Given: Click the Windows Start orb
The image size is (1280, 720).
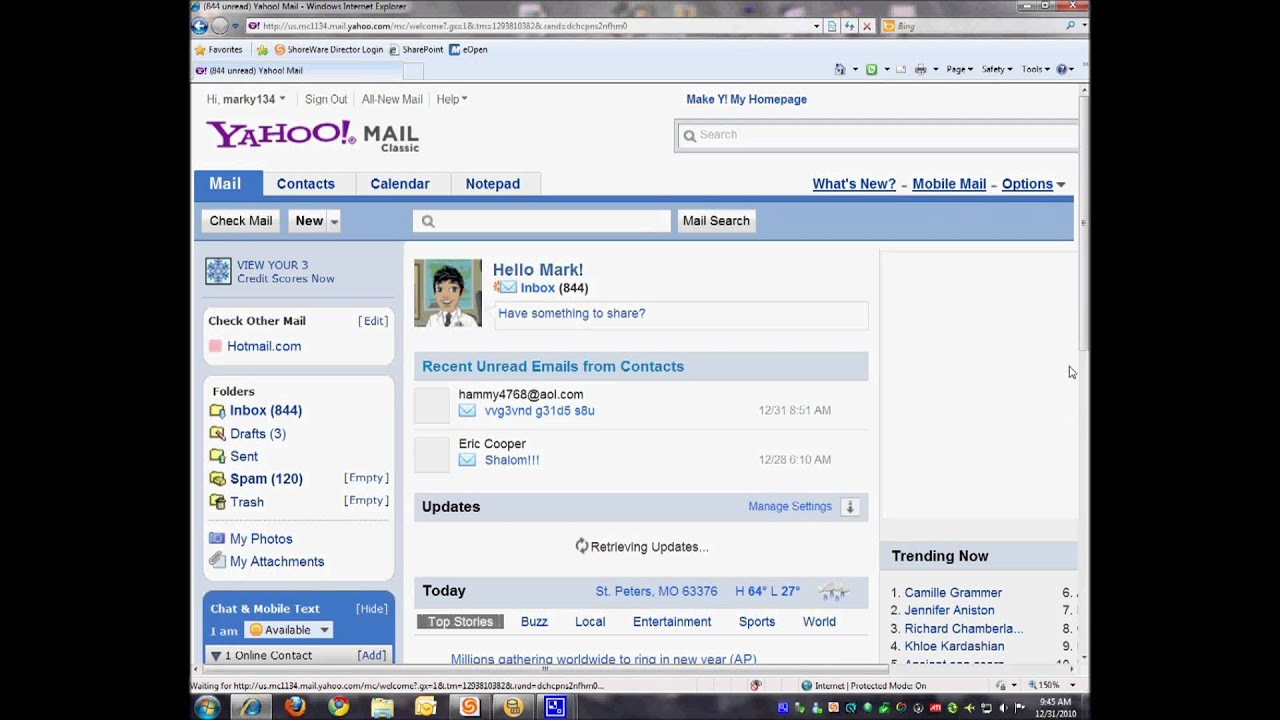Looking at the screenshot, I should tap(207, 707).
